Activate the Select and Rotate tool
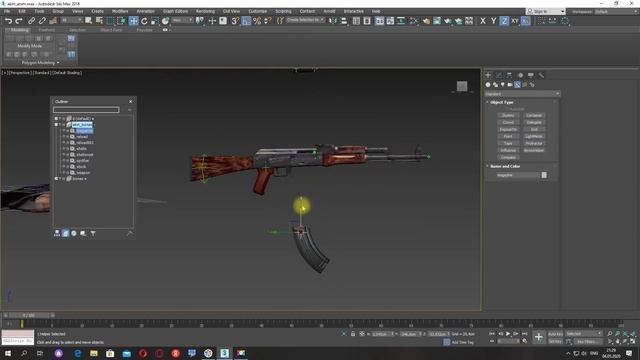Screen dimensions: 640x360 point(144,21)
